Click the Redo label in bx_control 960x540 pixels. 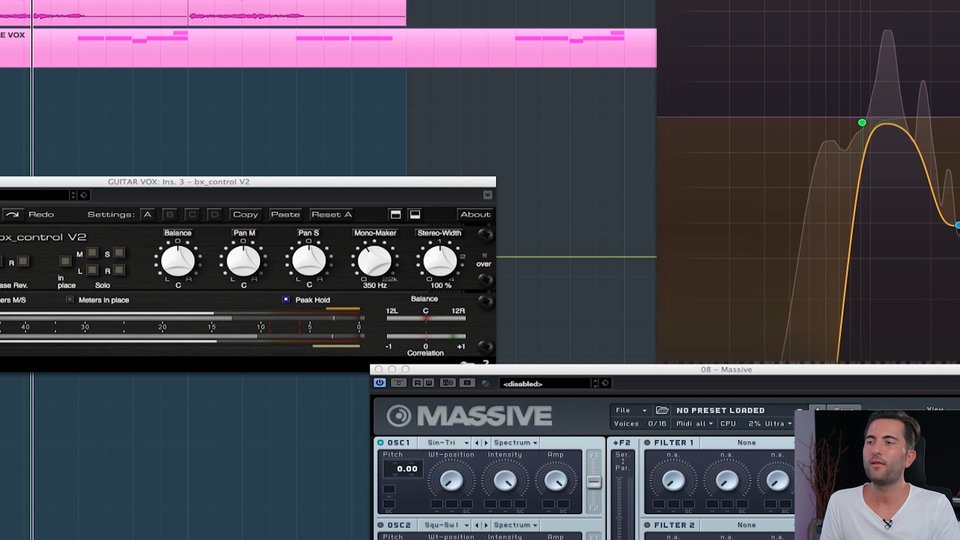(41, 214)
